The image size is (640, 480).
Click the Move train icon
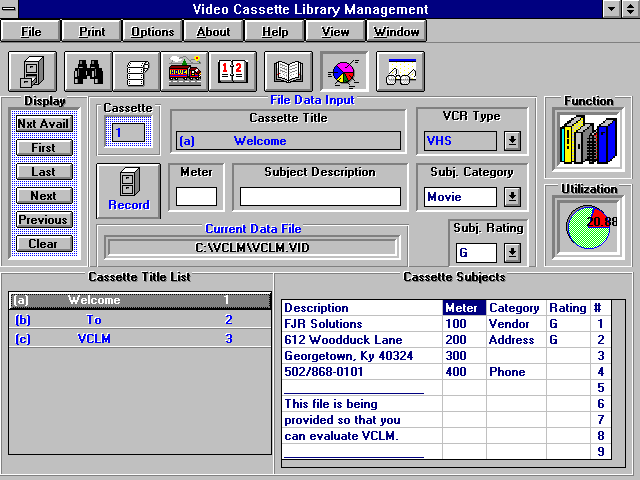pyautogui.click(x=184, y=71)
